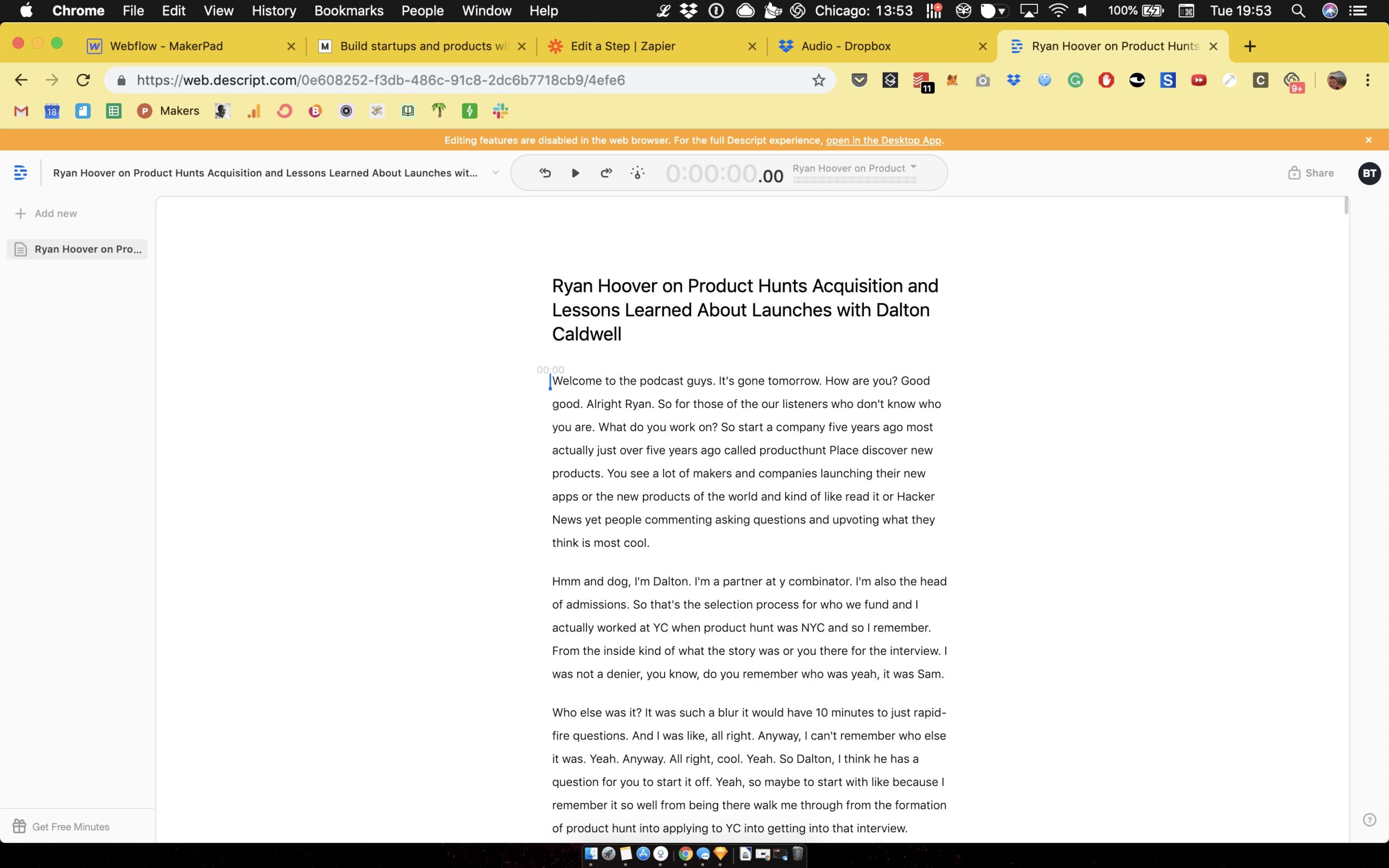1389x868 pixels.
Task: Expand project title dropdown chevron
Action: coord(495,173)
